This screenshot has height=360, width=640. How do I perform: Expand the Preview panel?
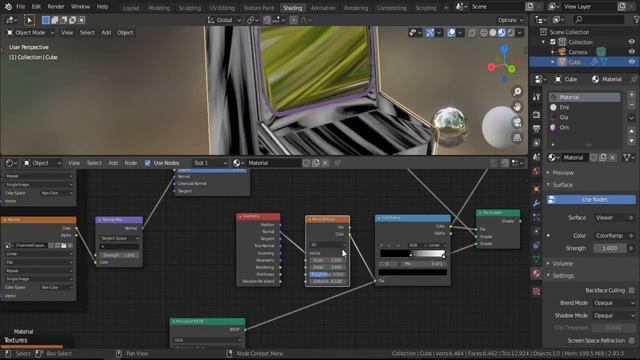click(x=562, y=173)
